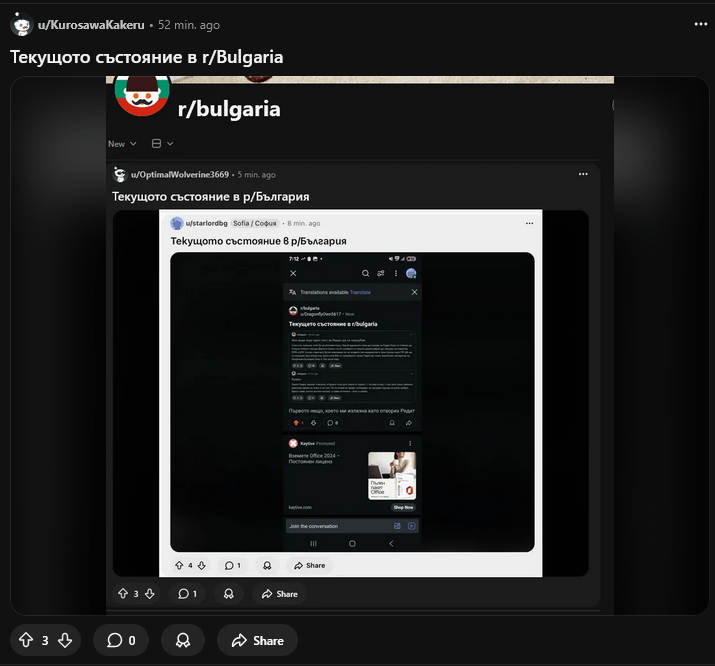Give an award to the outer post

[183, 640]
